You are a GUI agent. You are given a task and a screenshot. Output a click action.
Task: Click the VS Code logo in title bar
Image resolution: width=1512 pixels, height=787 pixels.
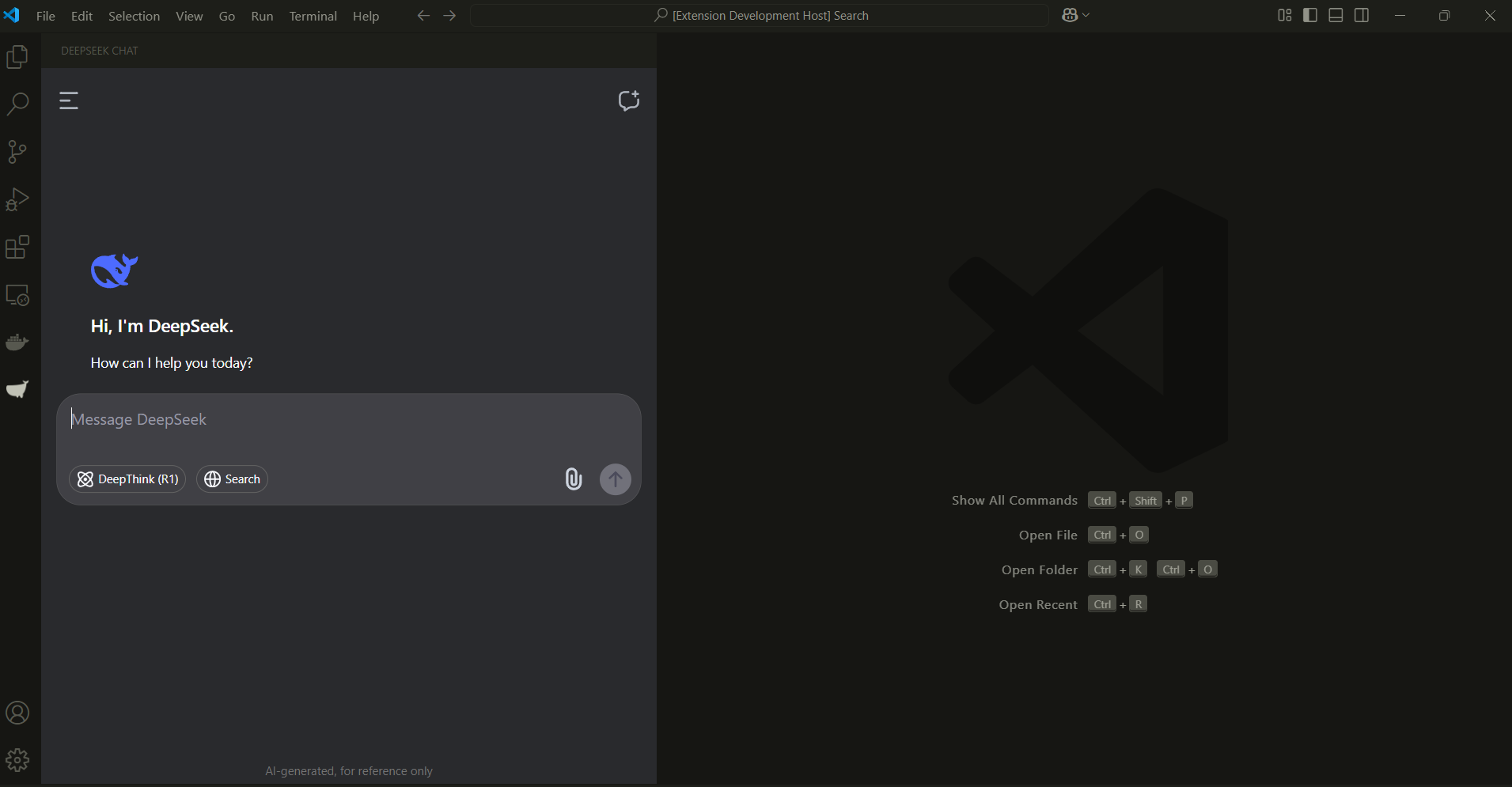pos(12,15)
